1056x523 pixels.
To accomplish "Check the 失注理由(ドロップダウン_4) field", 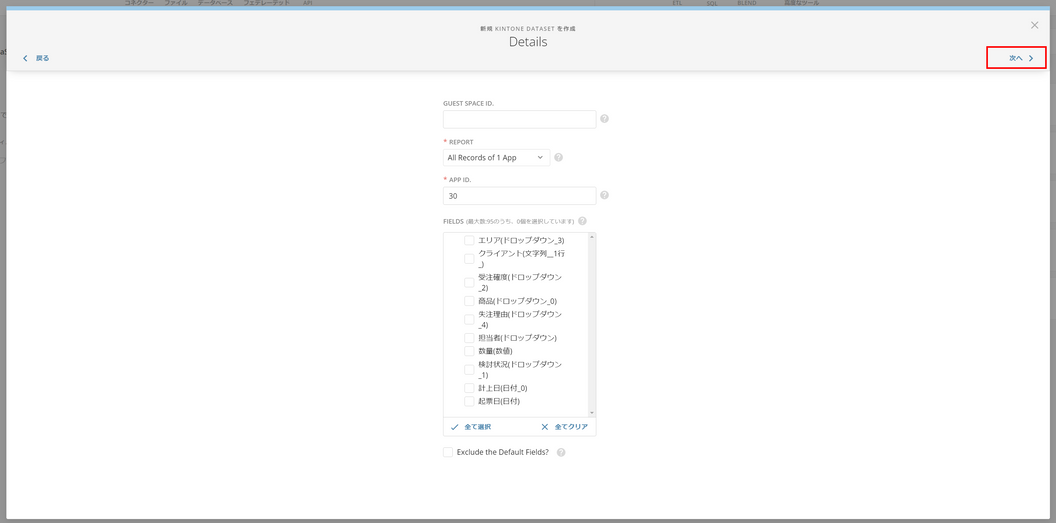I will (x=469, y=319).
